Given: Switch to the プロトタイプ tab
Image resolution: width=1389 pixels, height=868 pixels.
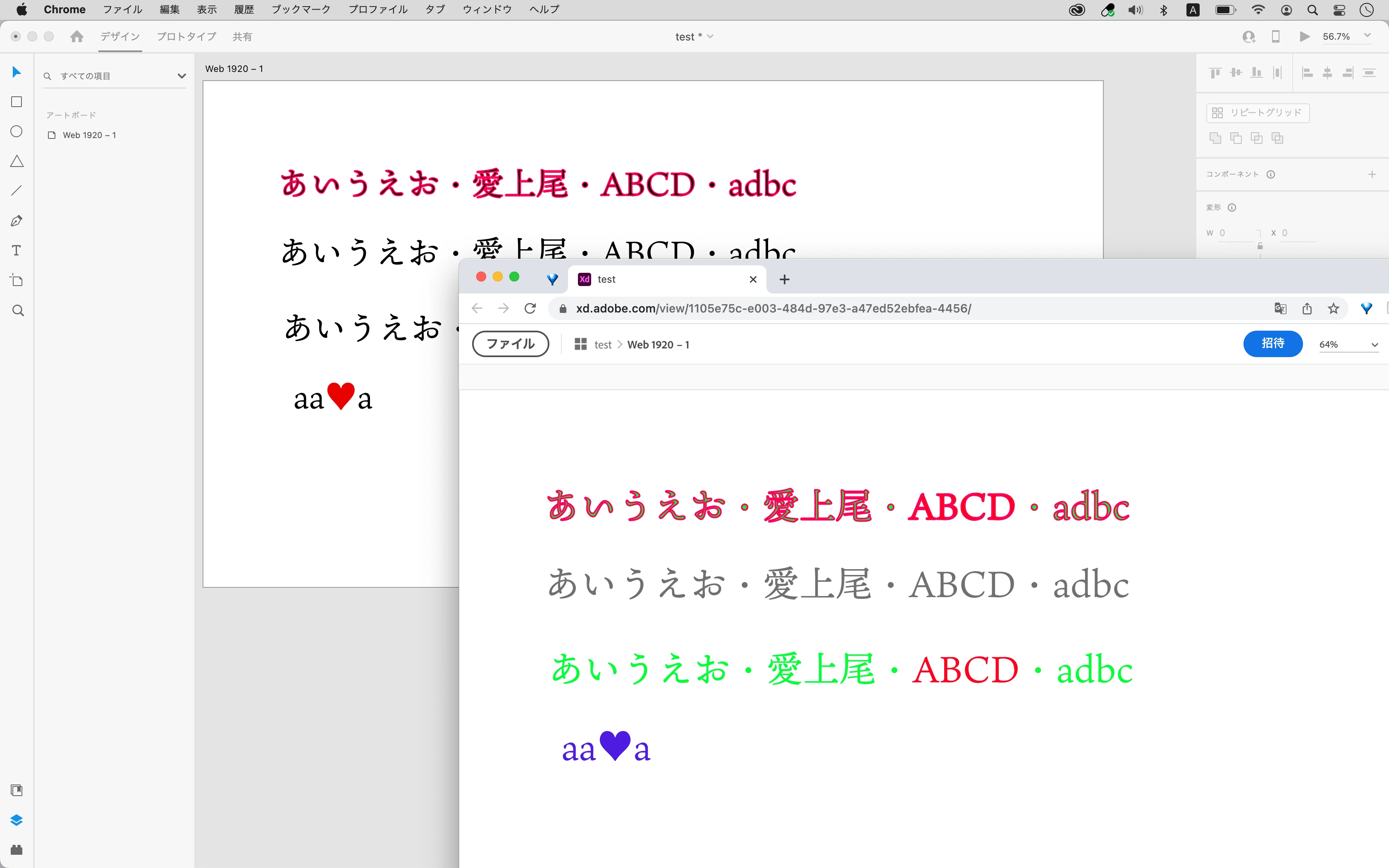Looking at the screenshot, I should tap(186, 37).
